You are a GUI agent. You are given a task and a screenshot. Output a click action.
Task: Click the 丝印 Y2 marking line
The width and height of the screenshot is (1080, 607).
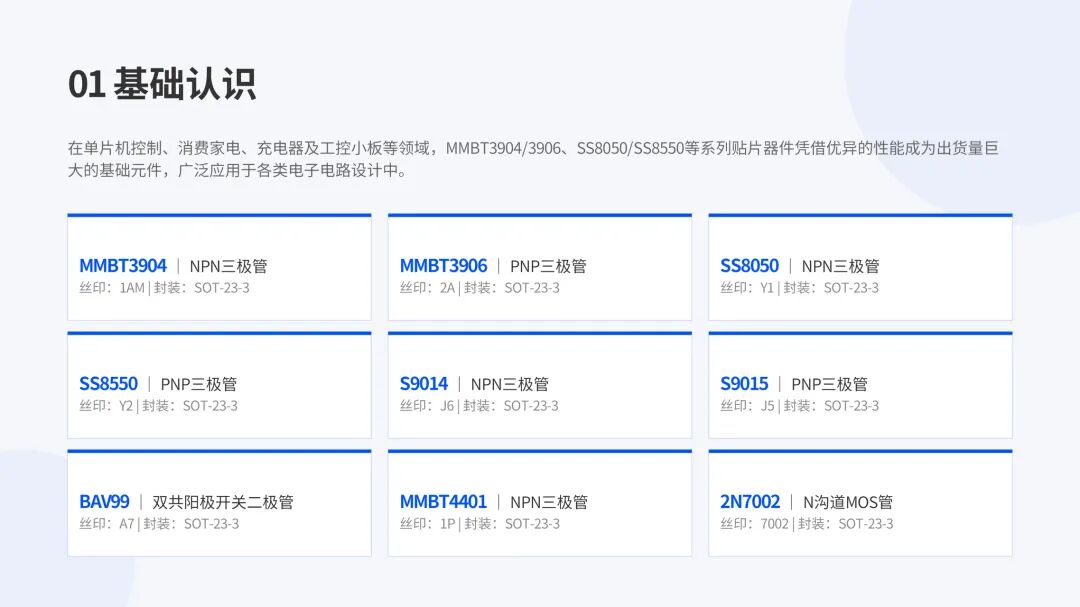coord(158,406)
